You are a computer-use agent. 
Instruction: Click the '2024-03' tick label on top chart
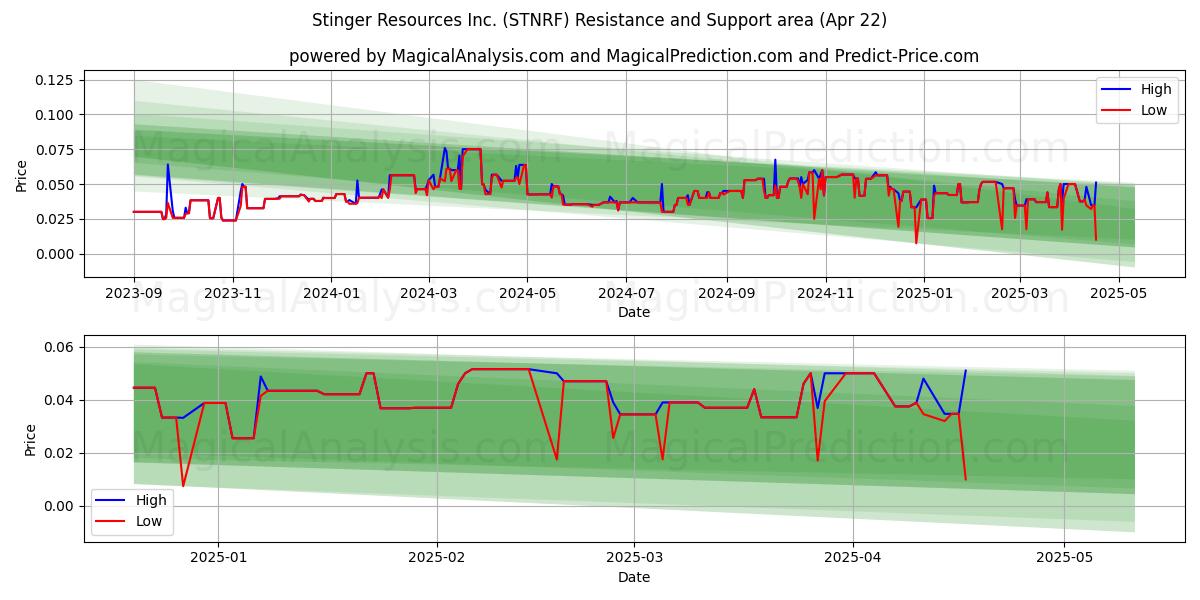coord(429,293)
